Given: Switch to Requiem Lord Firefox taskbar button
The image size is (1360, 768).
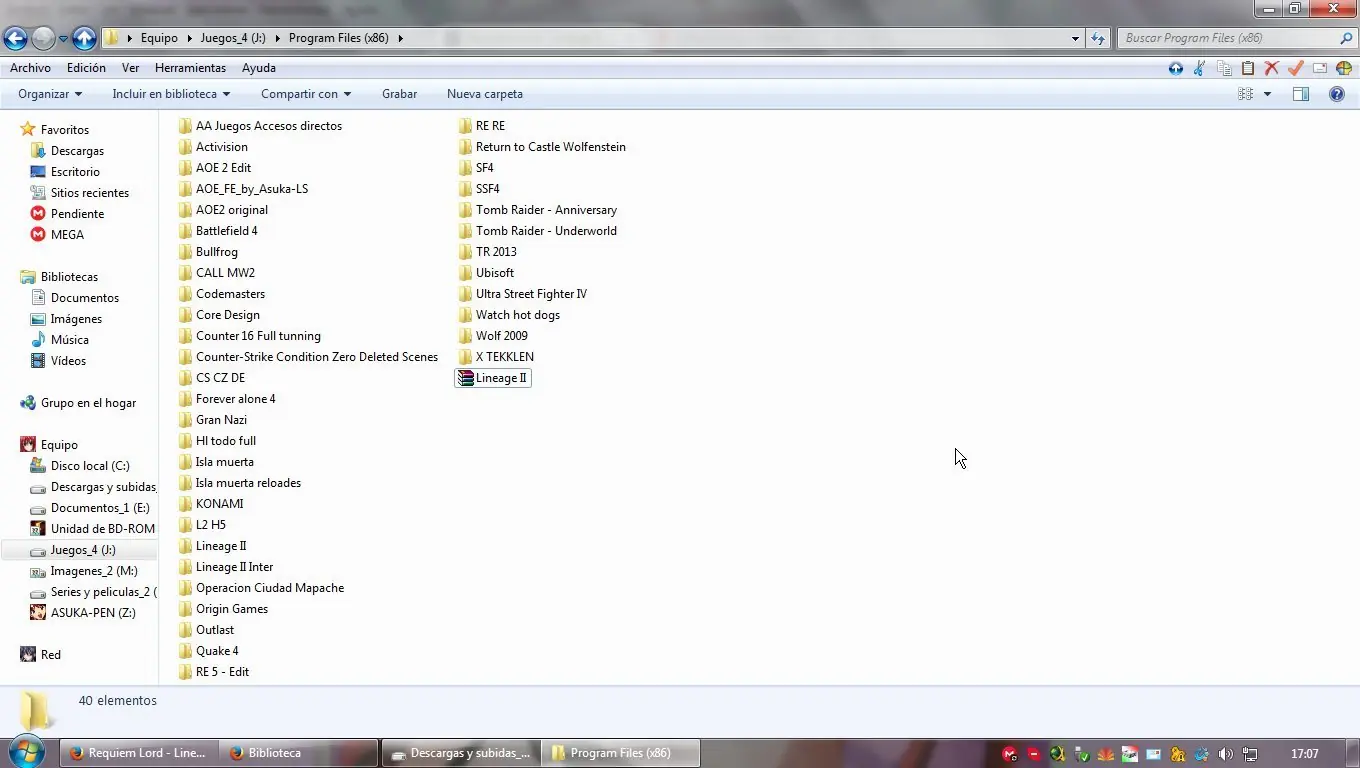Looking at the screenshot, I should [x=139, y=753].
